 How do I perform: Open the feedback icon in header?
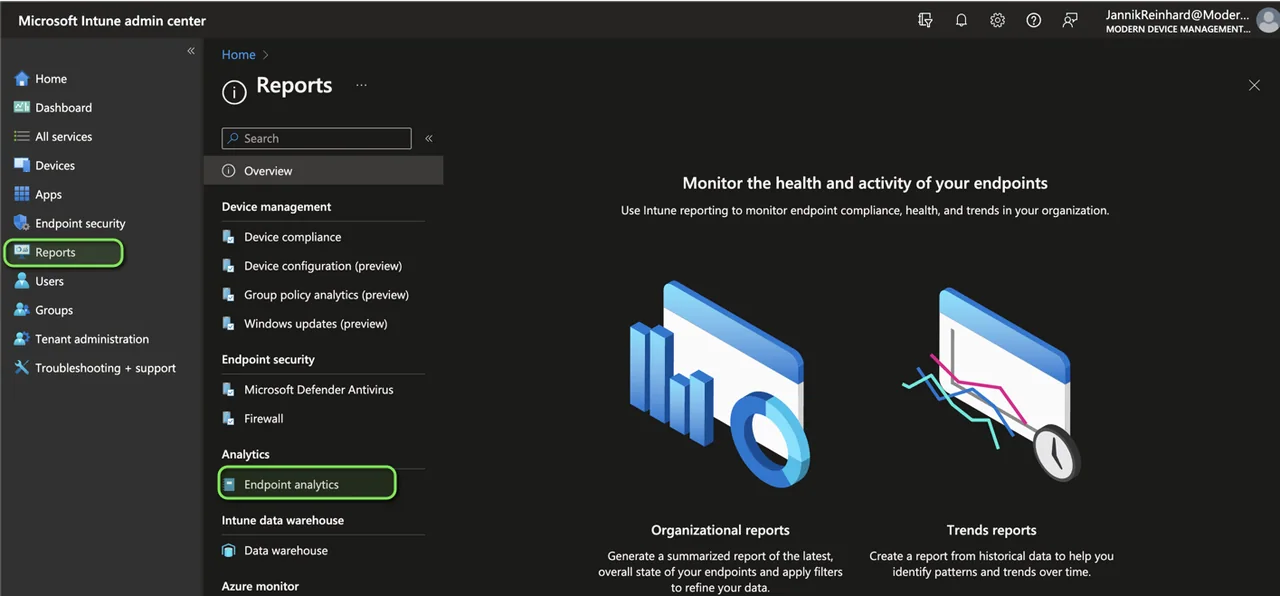[1069, 20]
